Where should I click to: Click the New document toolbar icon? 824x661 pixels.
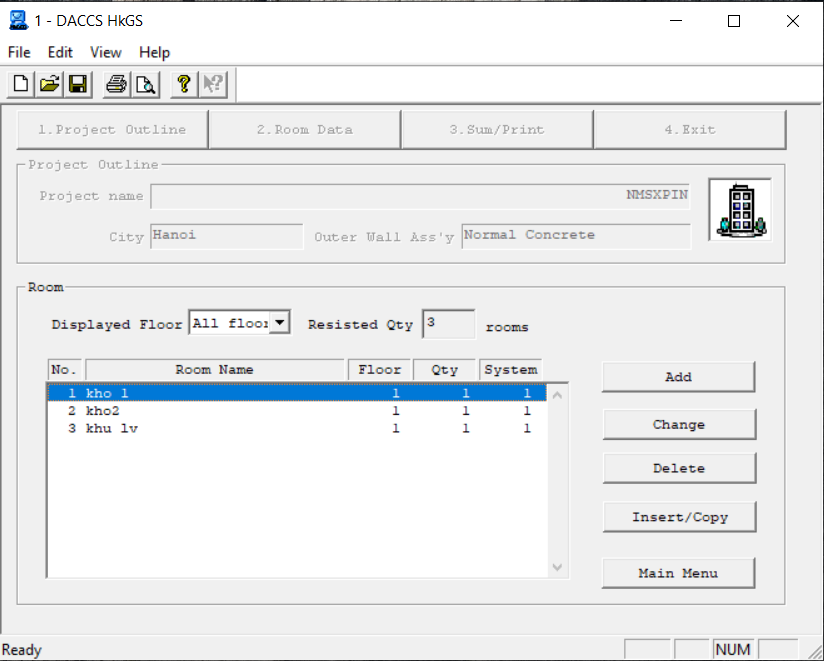[x=21, y=85]
